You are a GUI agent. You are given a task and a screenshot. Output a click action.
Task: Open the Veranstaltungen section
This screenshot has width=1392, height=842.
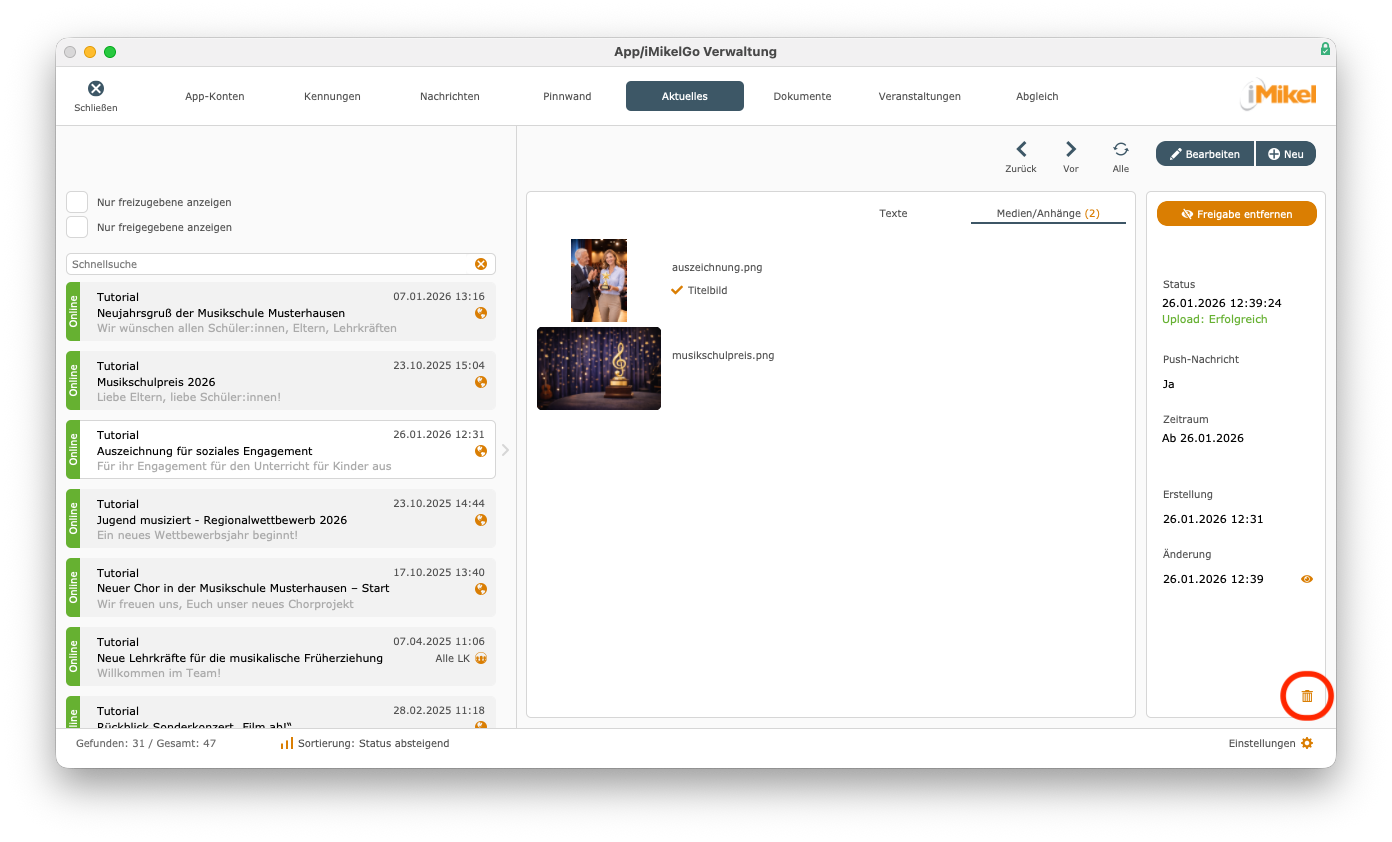(x=919, y=96)
